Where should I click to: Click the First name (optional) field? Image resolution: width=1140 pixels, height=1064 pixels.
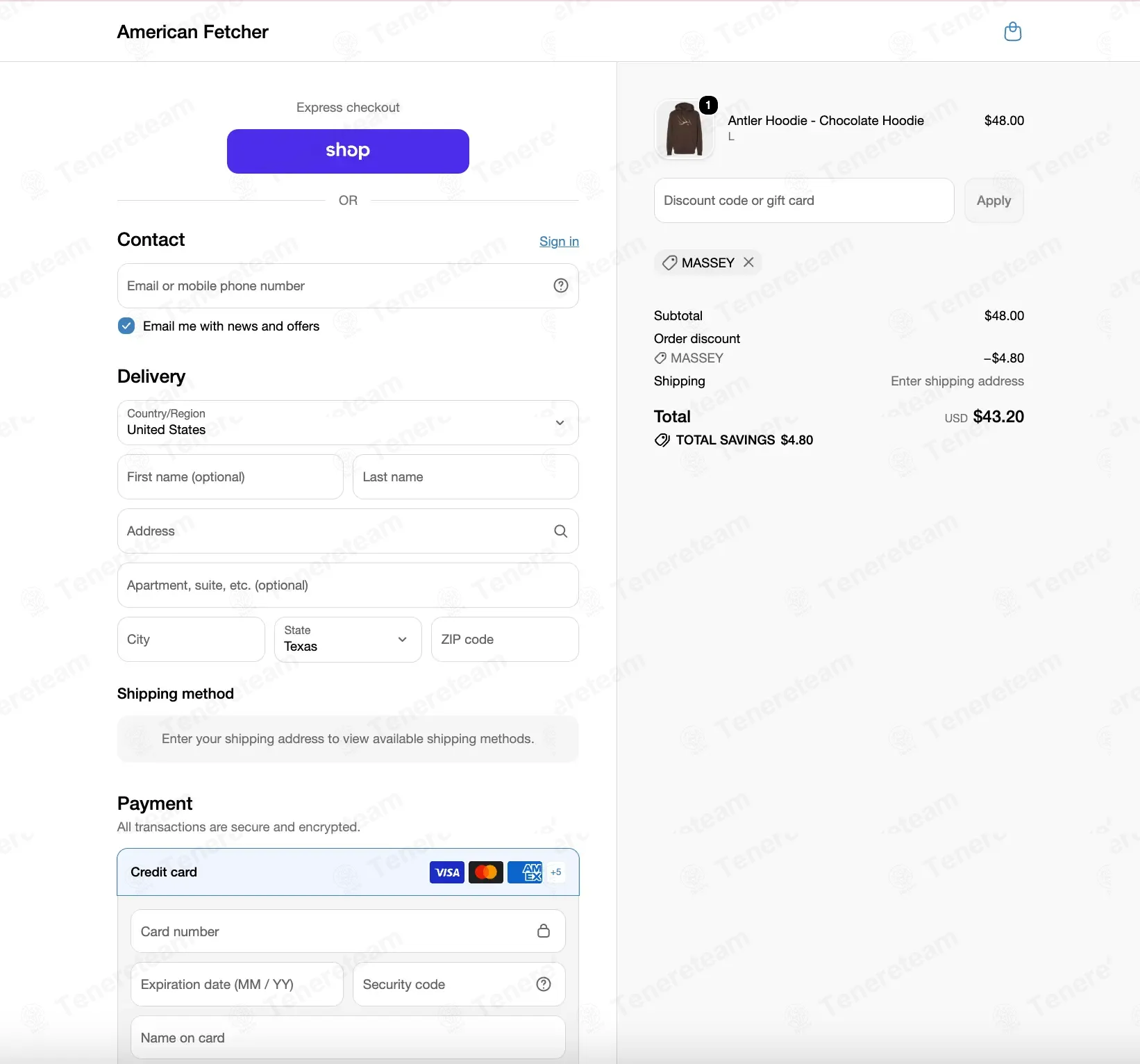click(230, 476)
